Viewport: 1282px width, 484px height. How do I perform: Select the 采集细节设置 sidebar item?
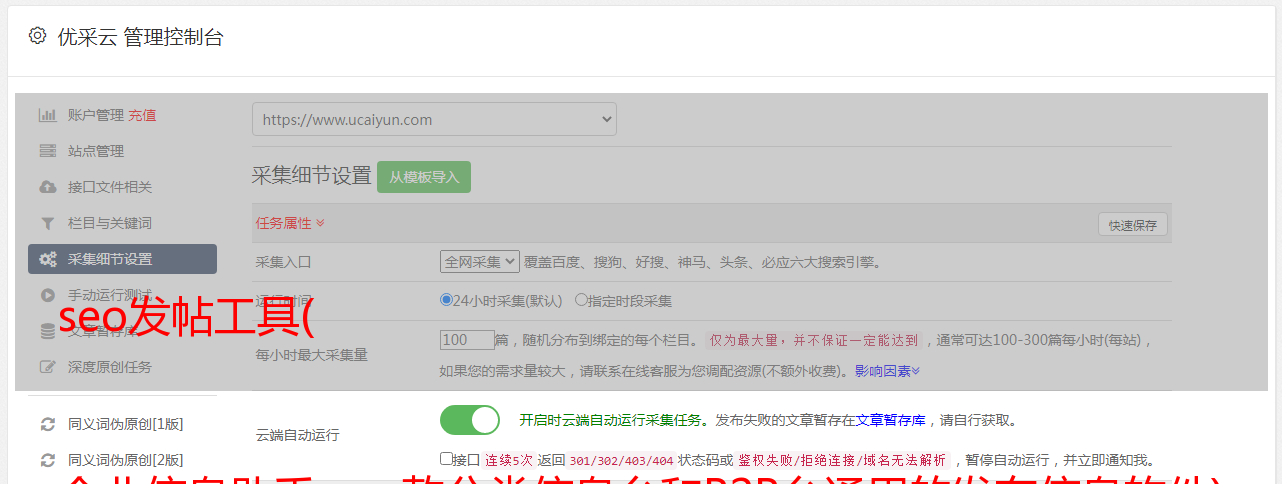[122, 259]
